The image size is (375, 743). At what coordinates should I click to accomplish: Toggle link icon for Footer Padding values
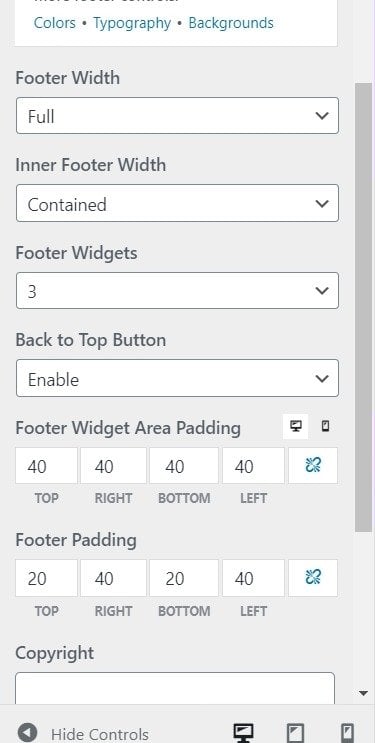click(313, 578)
